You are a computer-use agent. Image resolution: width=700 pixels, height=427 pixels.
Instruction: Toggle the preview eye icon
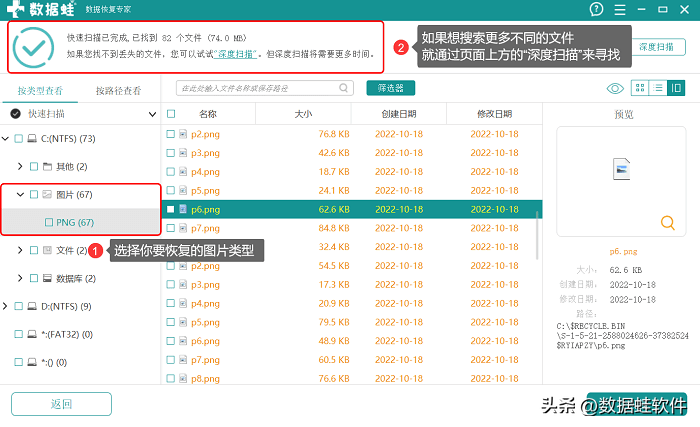click(616, 88)
